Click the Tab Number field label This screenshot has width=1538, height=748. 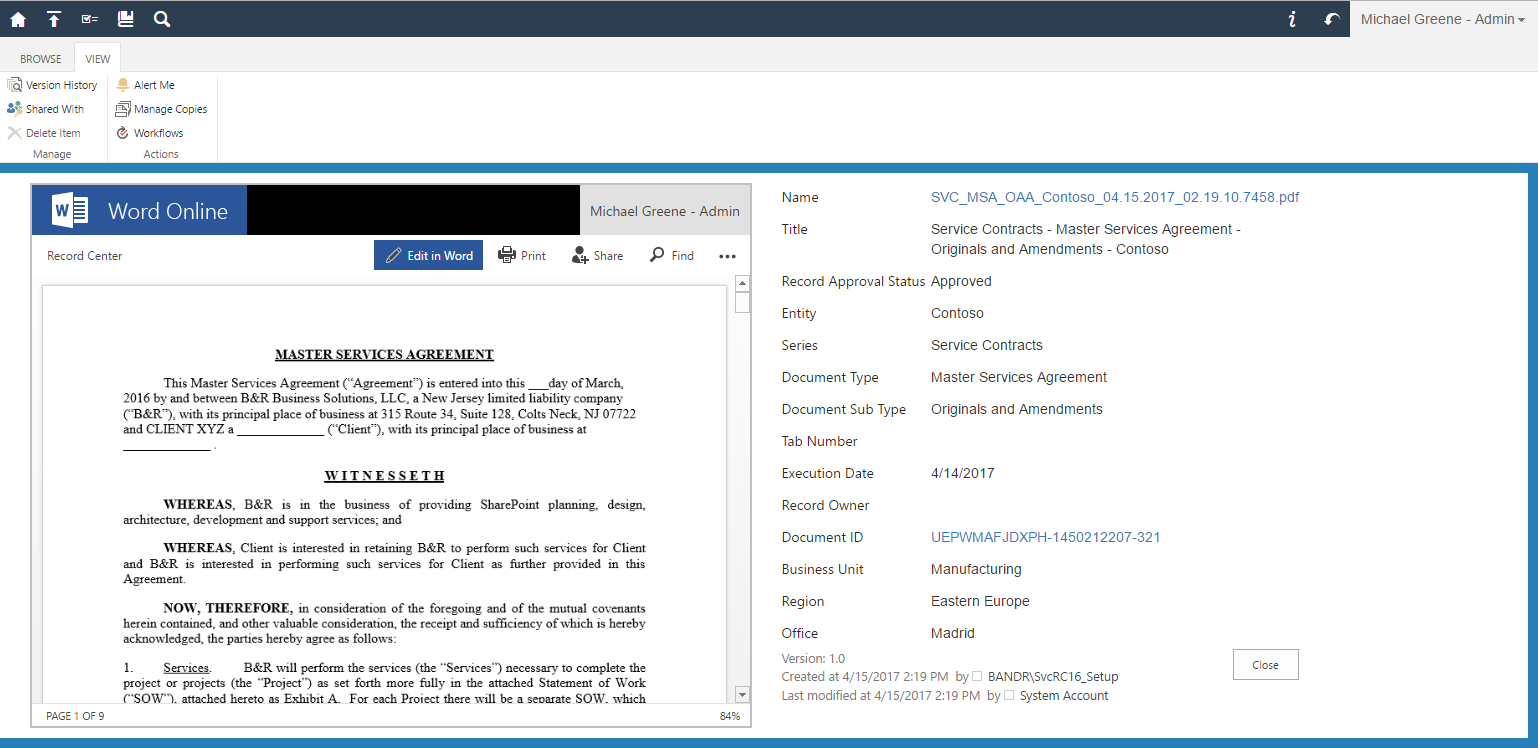(820, 441)
